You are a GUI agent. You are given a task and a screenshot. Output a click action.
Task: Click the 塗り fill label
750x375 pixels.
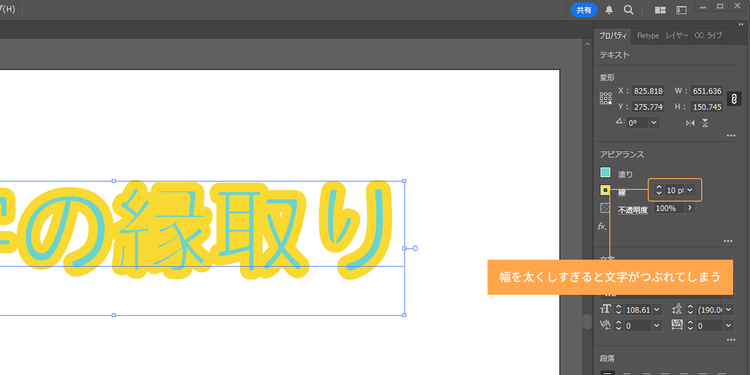coord(626,175)
